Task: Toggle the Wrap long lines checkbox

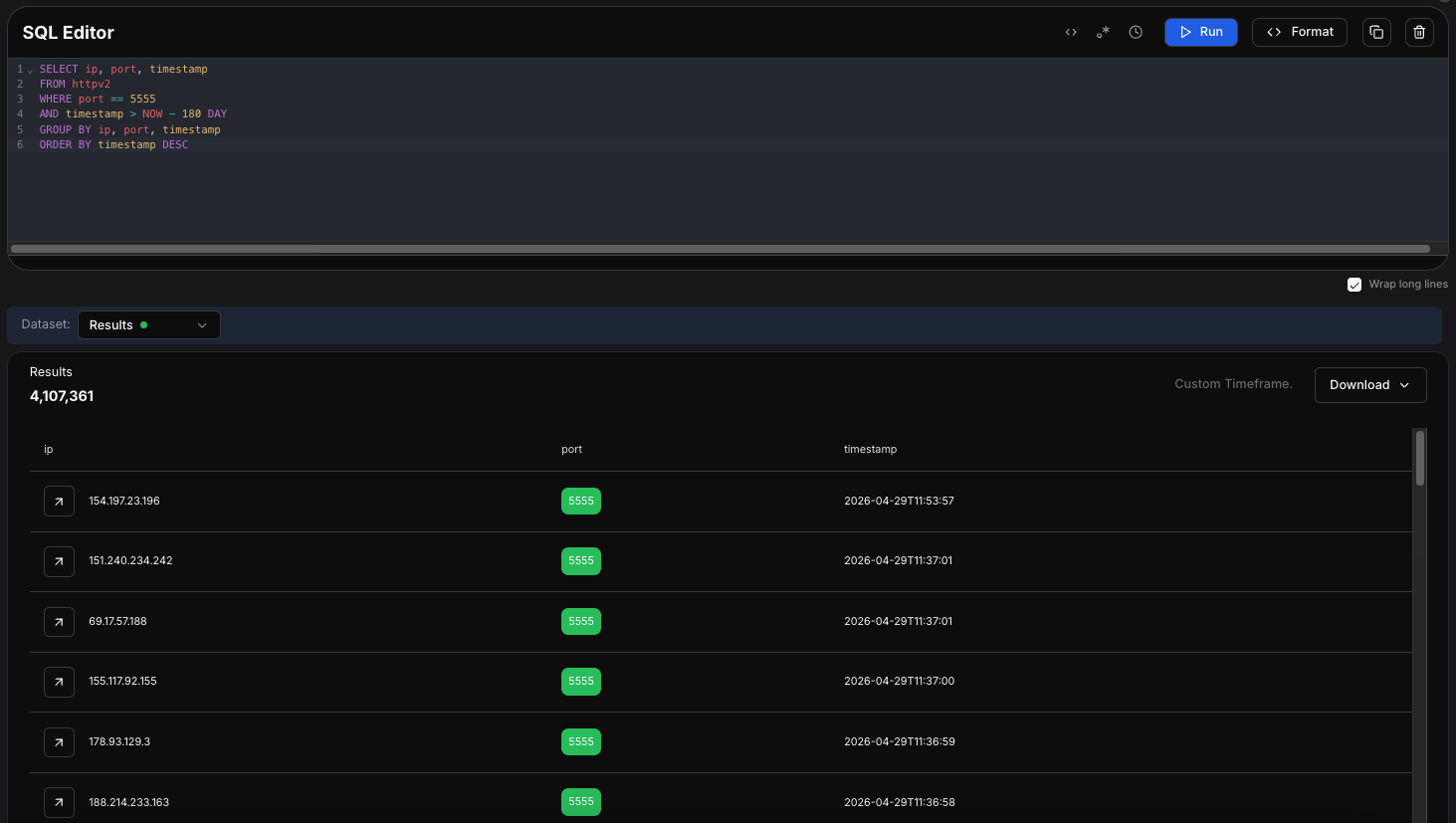Action: [1354, 285]
